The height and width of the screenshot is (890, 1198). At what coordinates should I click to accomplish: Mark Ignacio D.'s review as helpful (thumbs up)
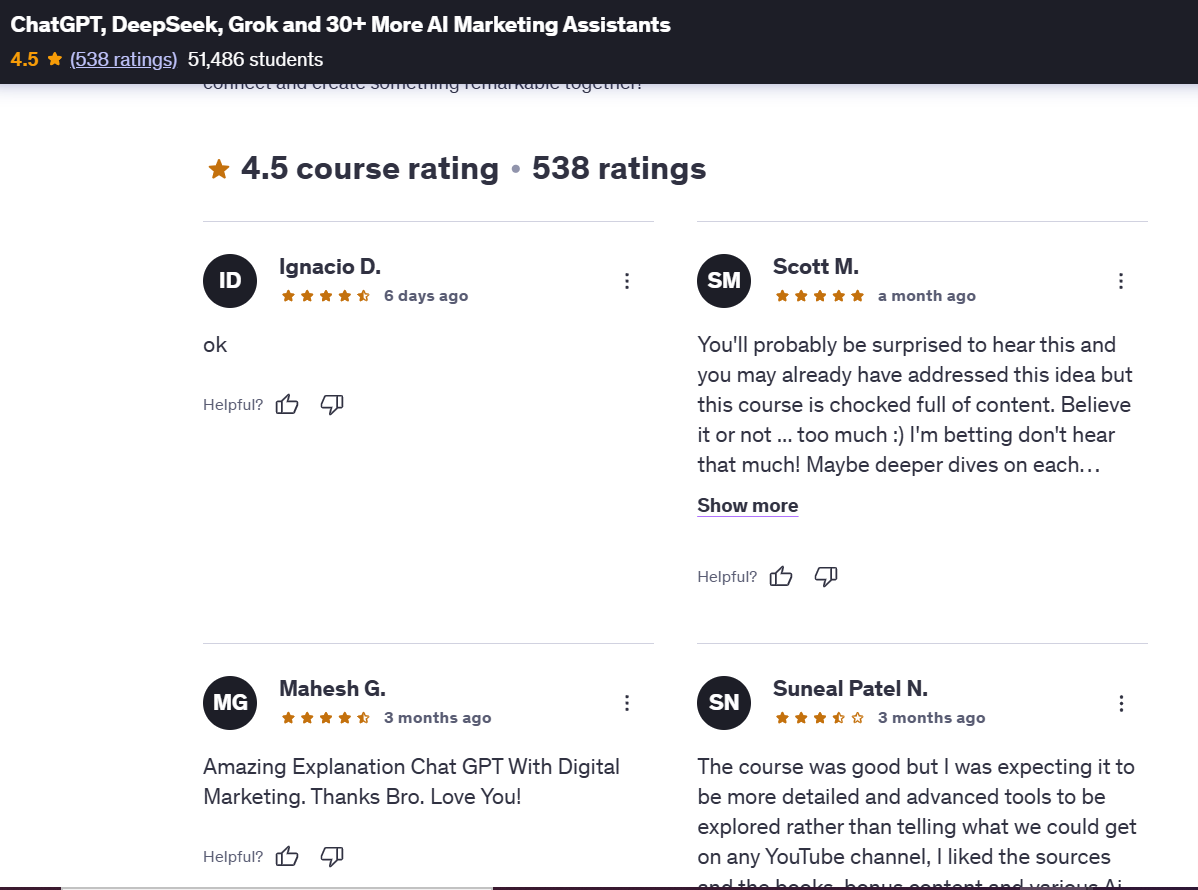coord(287,404)
